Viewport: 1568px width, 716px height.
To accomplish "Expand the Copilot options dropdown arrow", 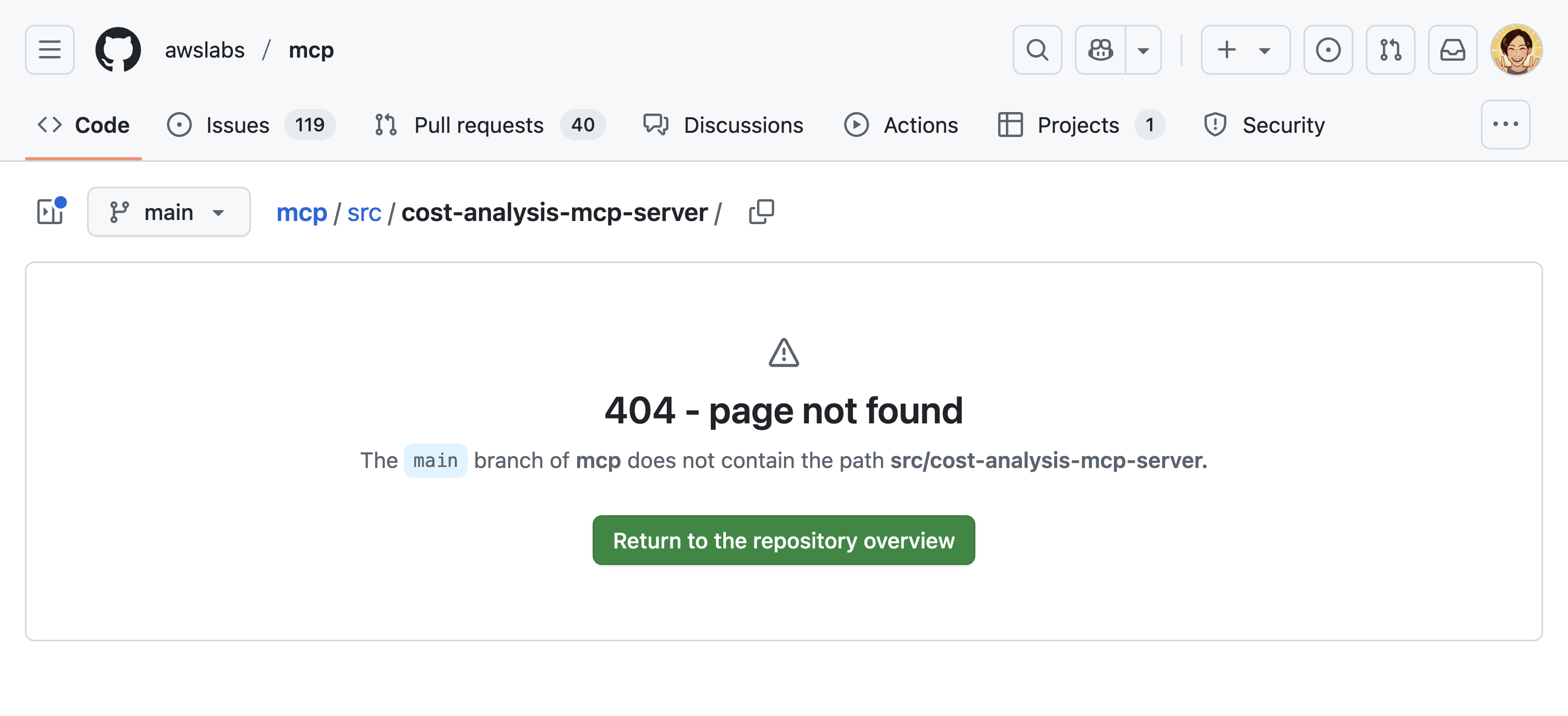I will tap(1143, 50).
